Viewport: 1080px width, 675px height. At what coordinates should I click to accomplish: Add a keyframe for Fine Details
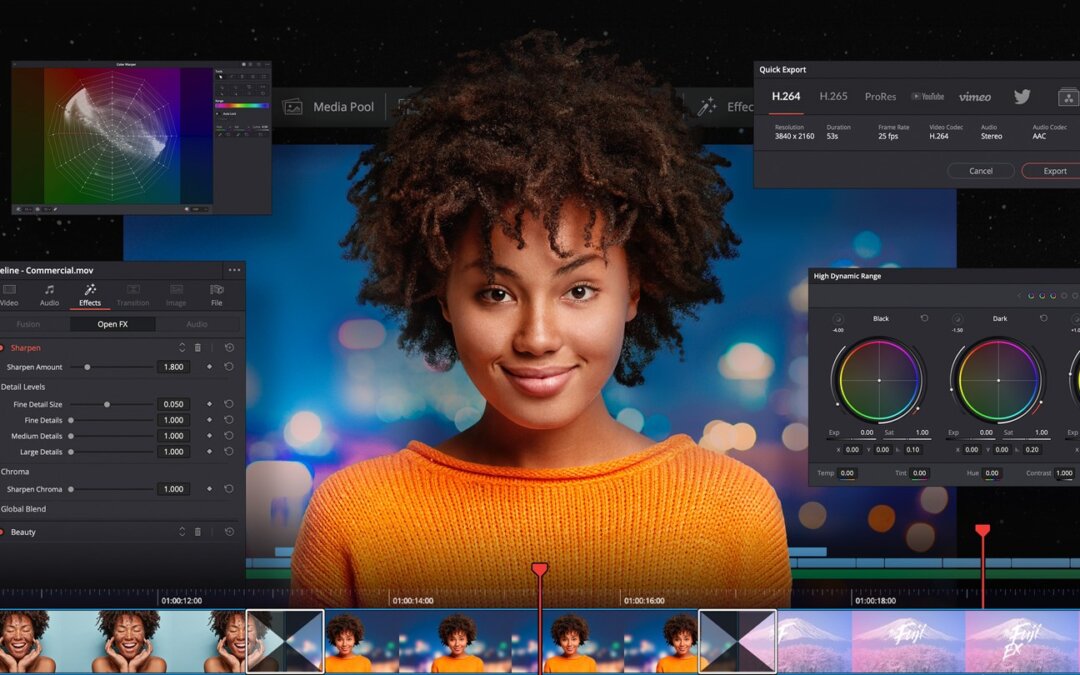[x=209, y=420]
